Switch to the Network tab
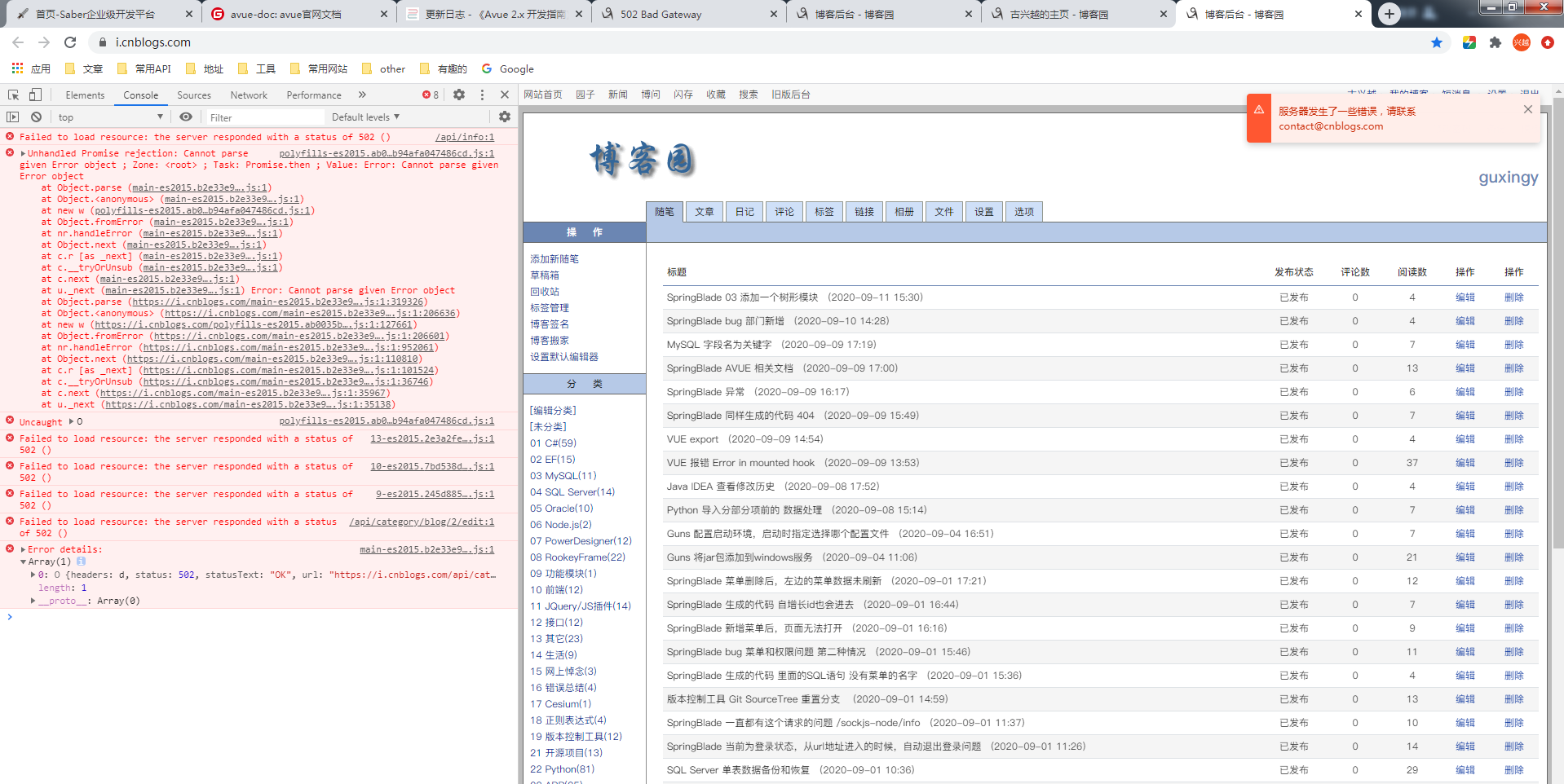The height and width of the screenshot is (784, 1564). (249, 95)
